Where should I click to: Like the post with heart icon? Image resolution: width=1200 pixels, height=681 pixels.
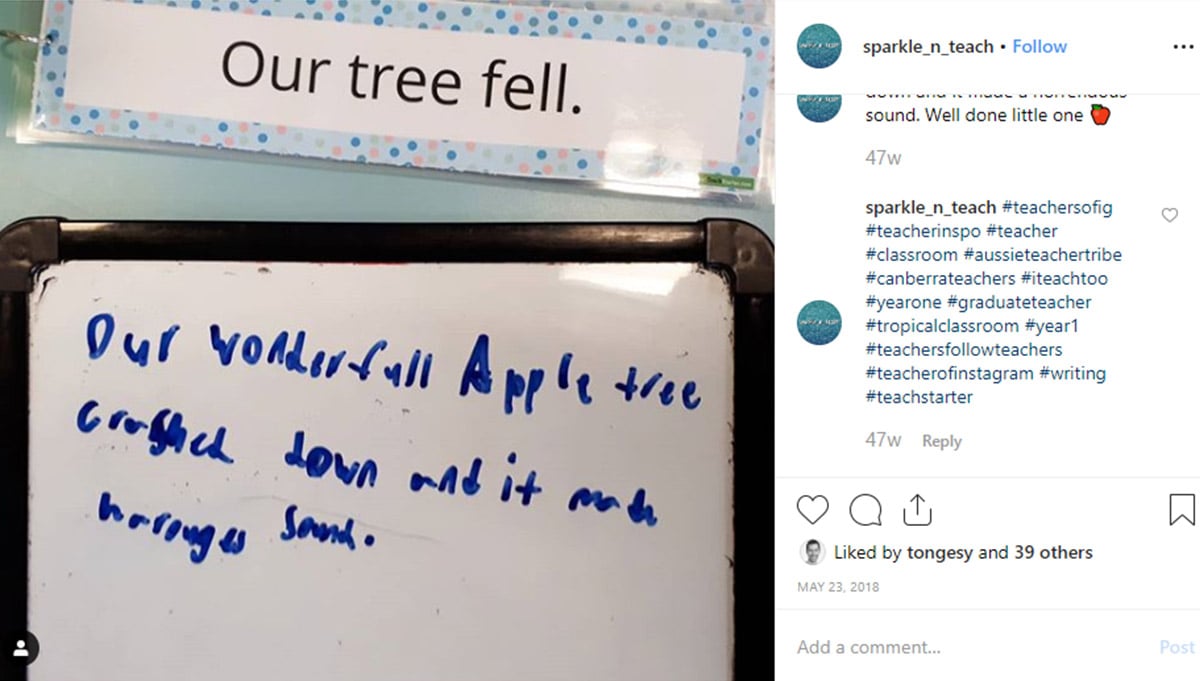click(813, 510)
